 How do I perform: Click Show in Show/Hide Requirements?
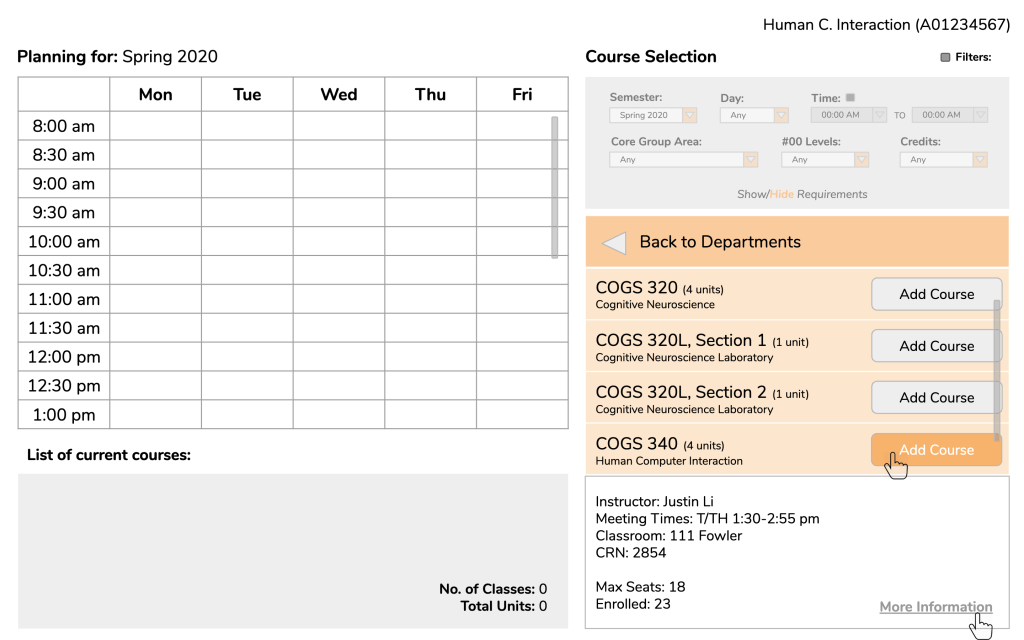pos(751,195)
